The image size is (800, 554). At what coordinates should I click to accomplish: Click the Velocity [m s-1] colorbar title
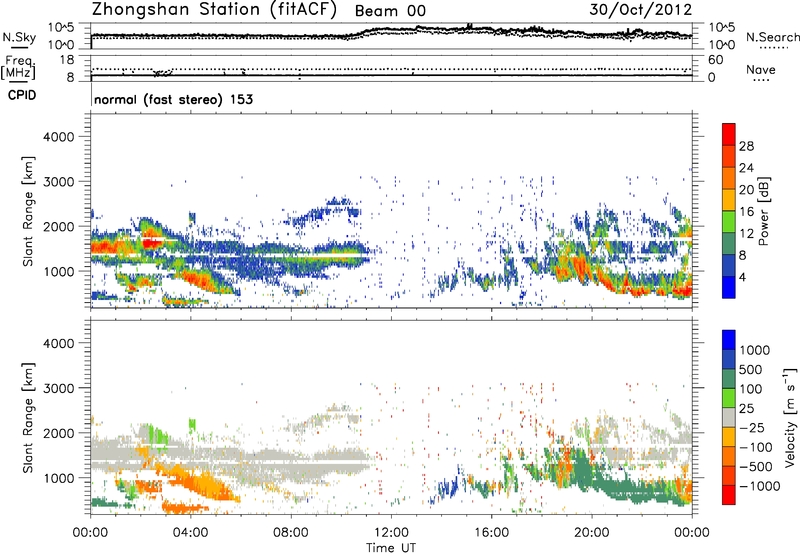coord(790,417)
